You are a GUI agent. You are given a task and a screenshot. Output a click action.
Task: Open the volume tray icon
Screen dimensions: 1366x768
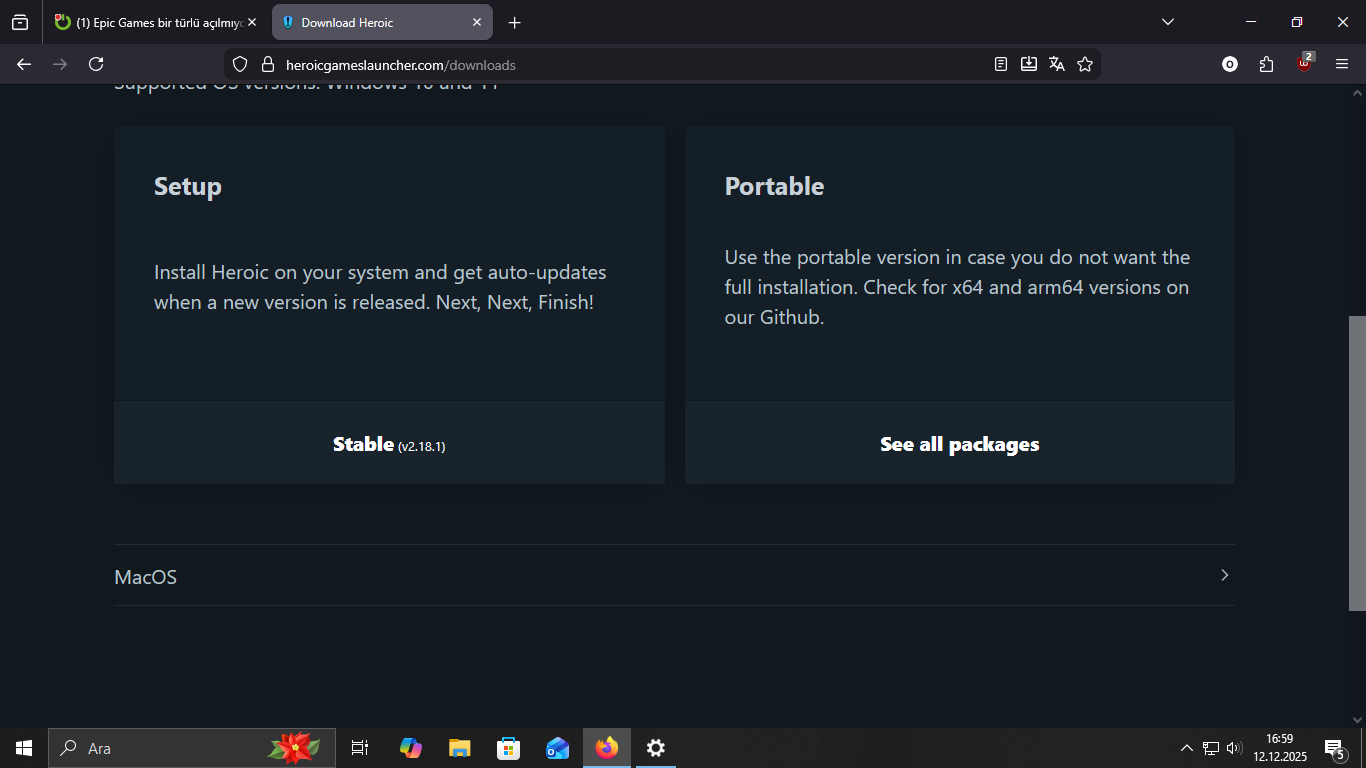tap(1234, 748)
